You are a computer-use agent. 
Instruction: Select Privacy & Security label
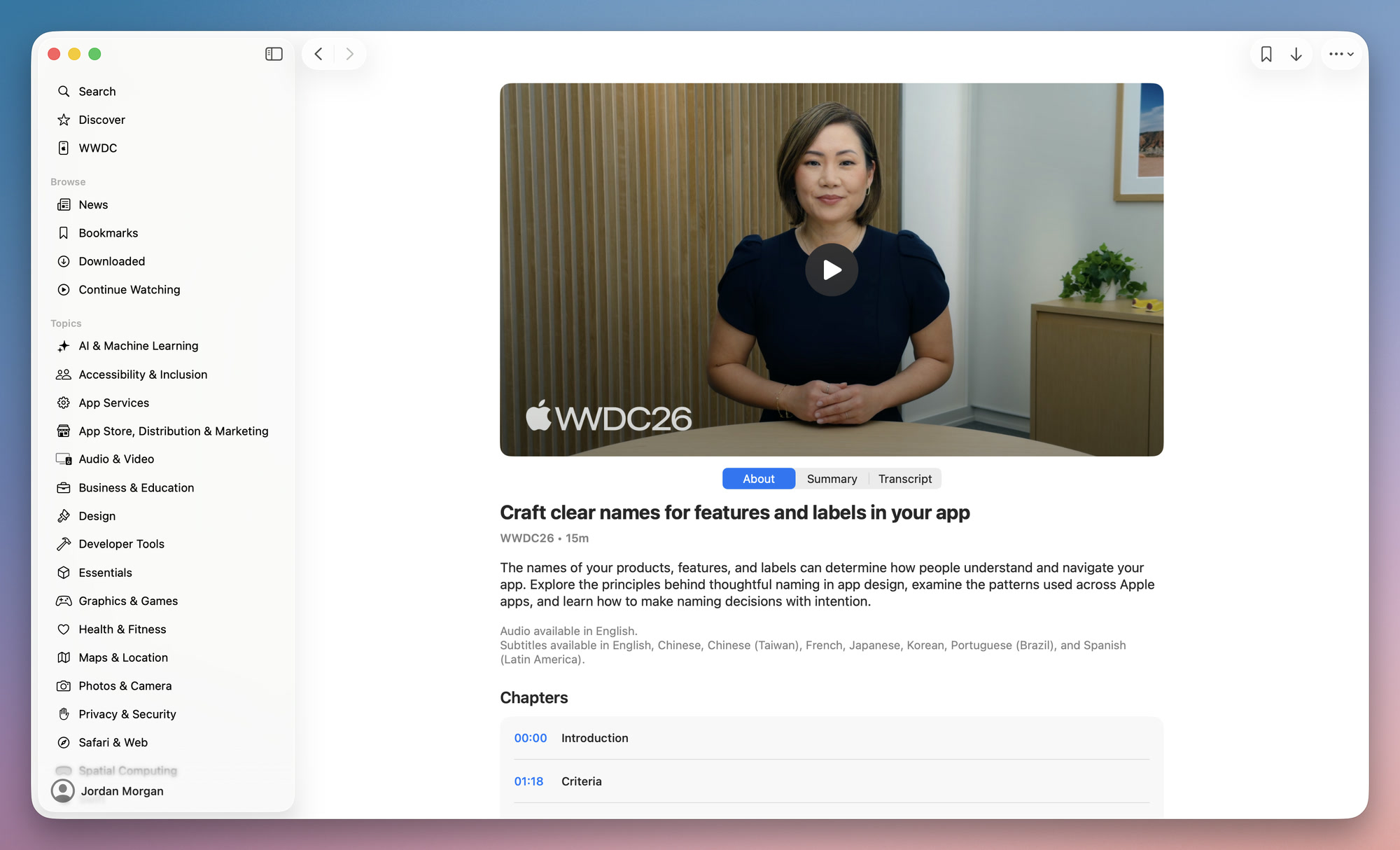coord(127,714)
